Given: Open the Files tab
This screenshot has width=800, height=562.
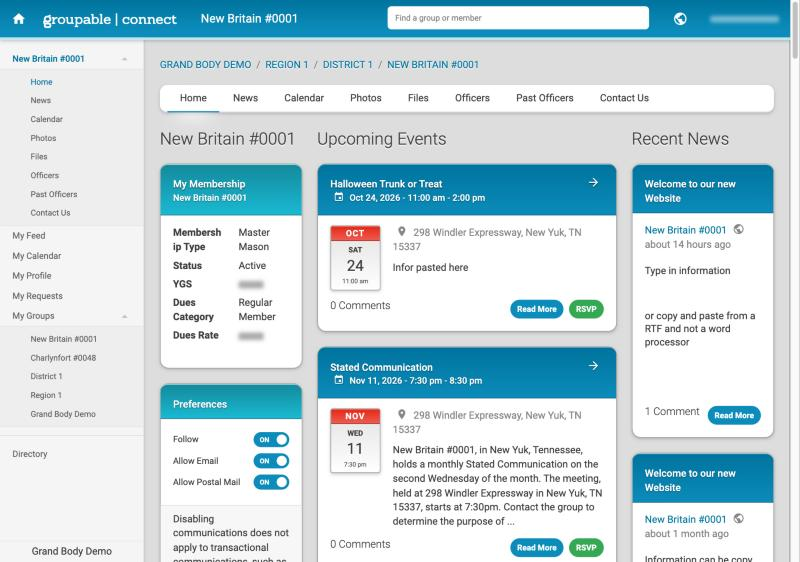Looking at the screenshot, I should pyautogui.click(x=418, y=98).
